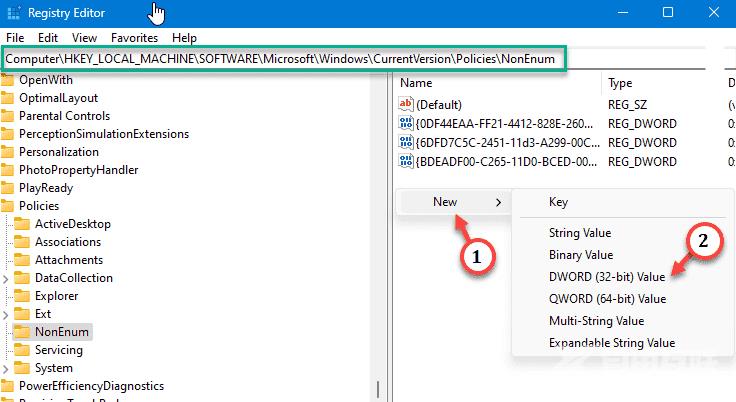
Task: Create a new String Value
Action: (x=580, y=233)
